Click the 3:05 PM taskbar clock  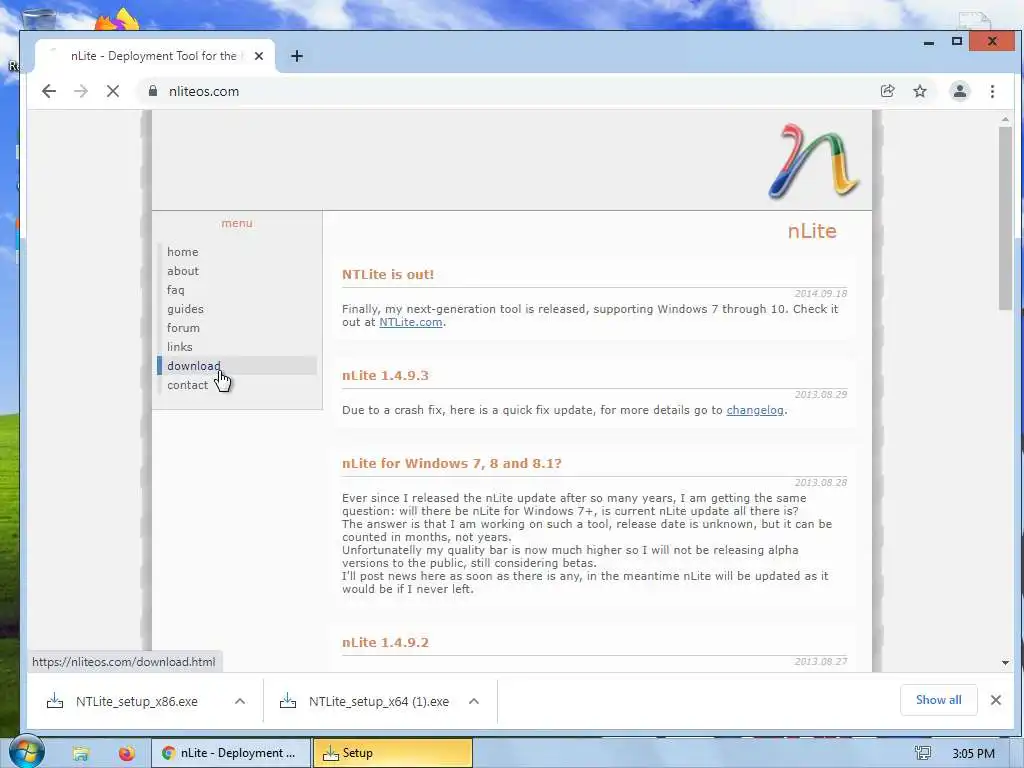tap(973, 754)
